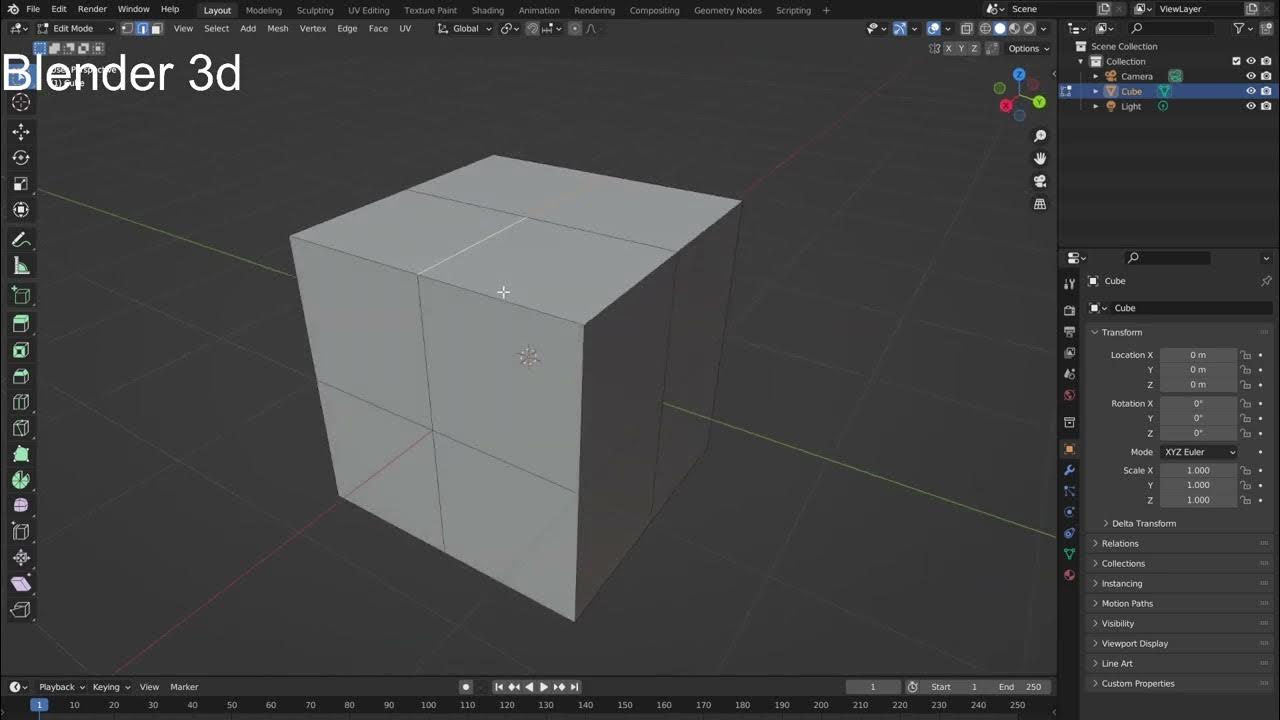Toggle proportional editing
This screenshot has width=1280, height=720.
575,29
